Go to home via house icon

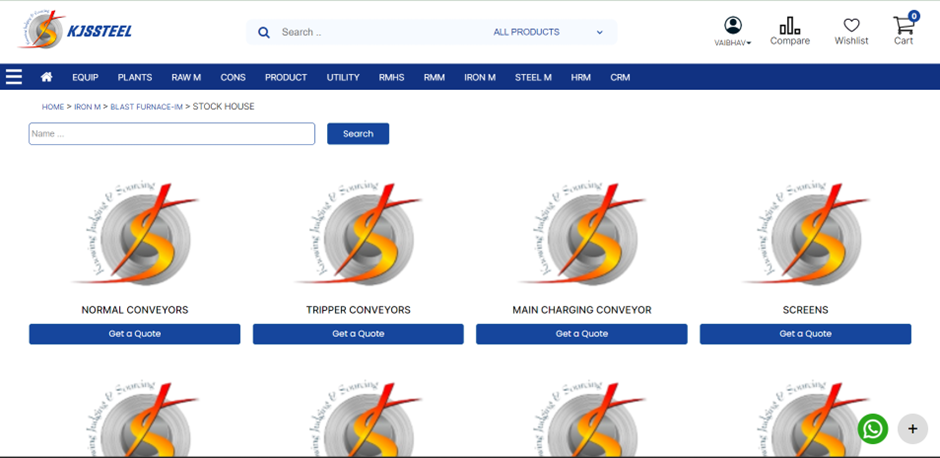coord(46,77)
